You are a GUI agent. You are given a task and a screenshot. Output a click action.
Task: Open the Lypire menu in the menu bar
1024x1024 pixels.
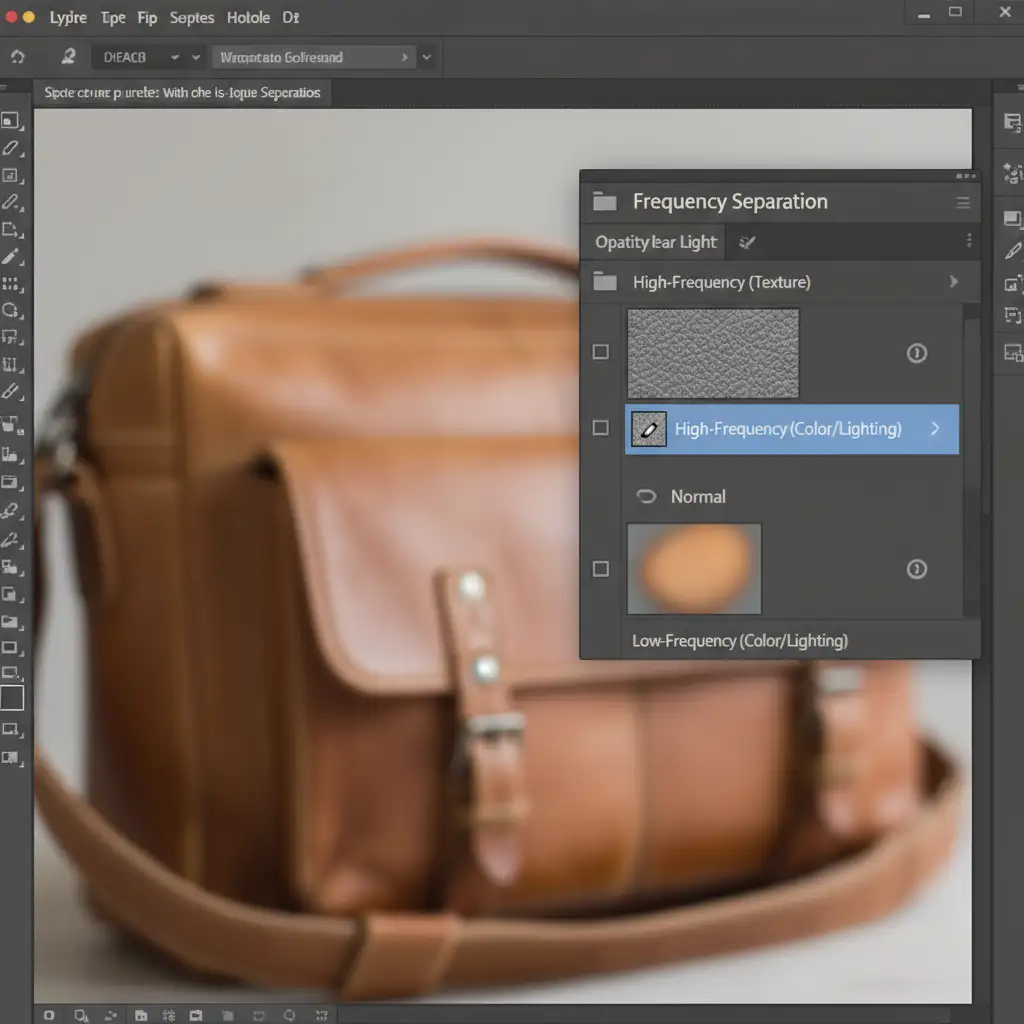click(x=68, y=17)
